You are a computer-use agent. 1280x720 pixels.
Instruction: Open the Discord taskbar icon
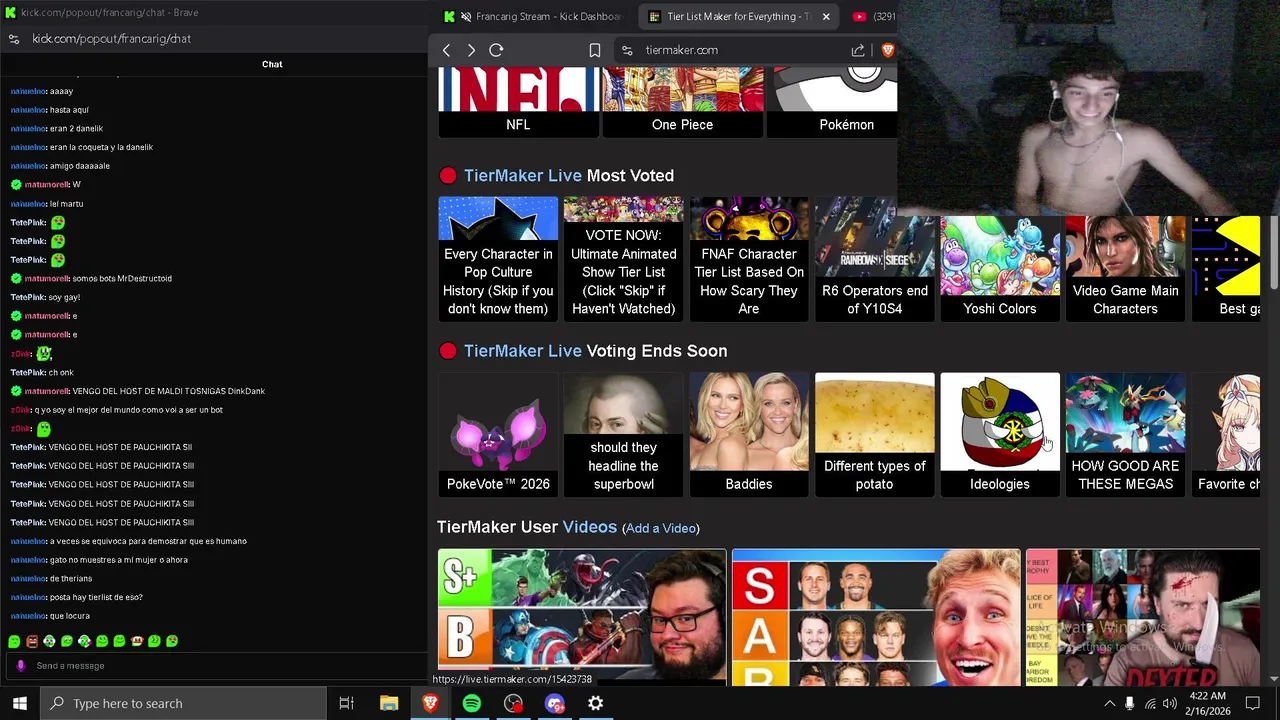(x=554, y=704)
